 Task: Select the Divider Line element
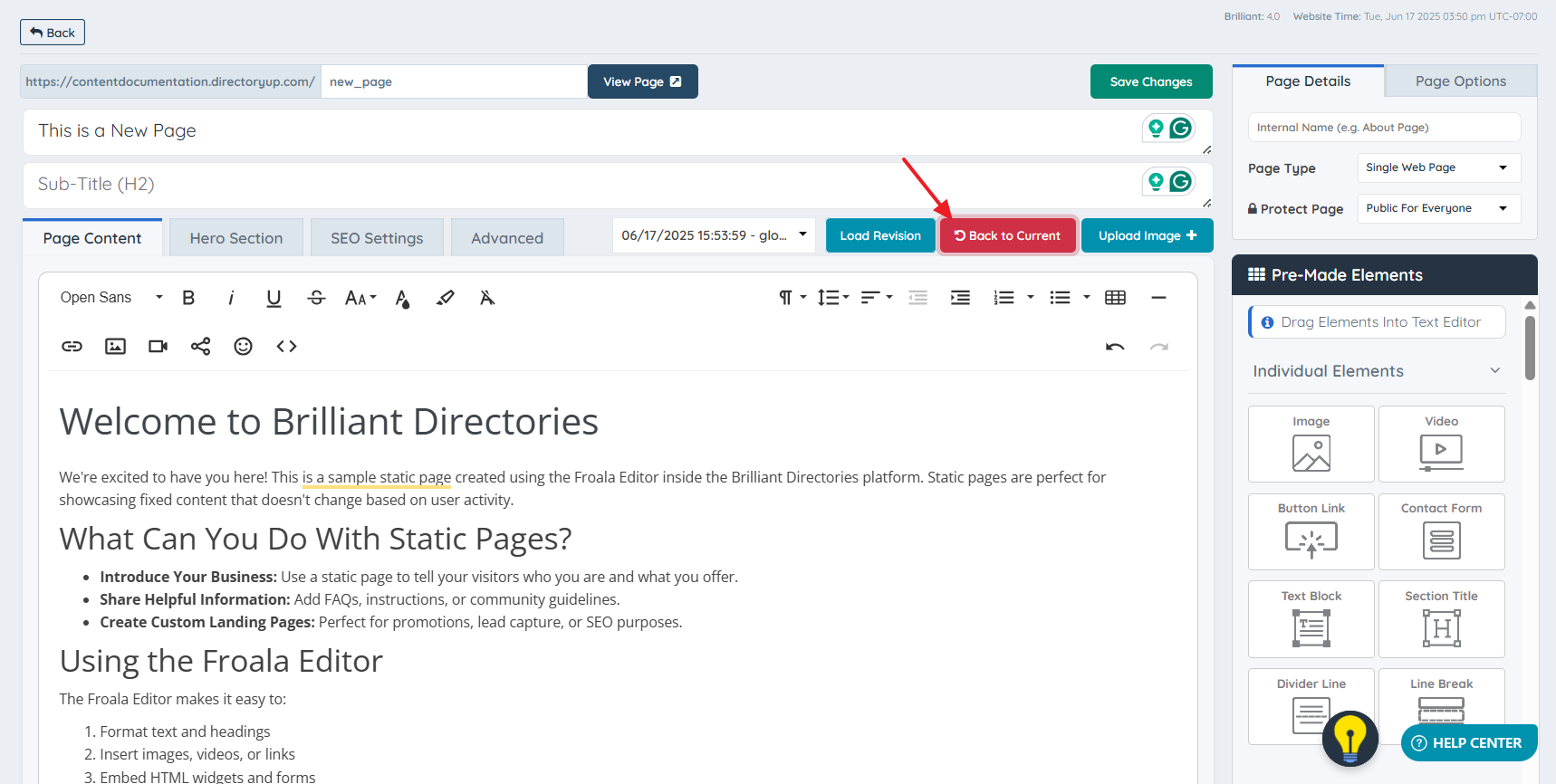pos(1311,706)
